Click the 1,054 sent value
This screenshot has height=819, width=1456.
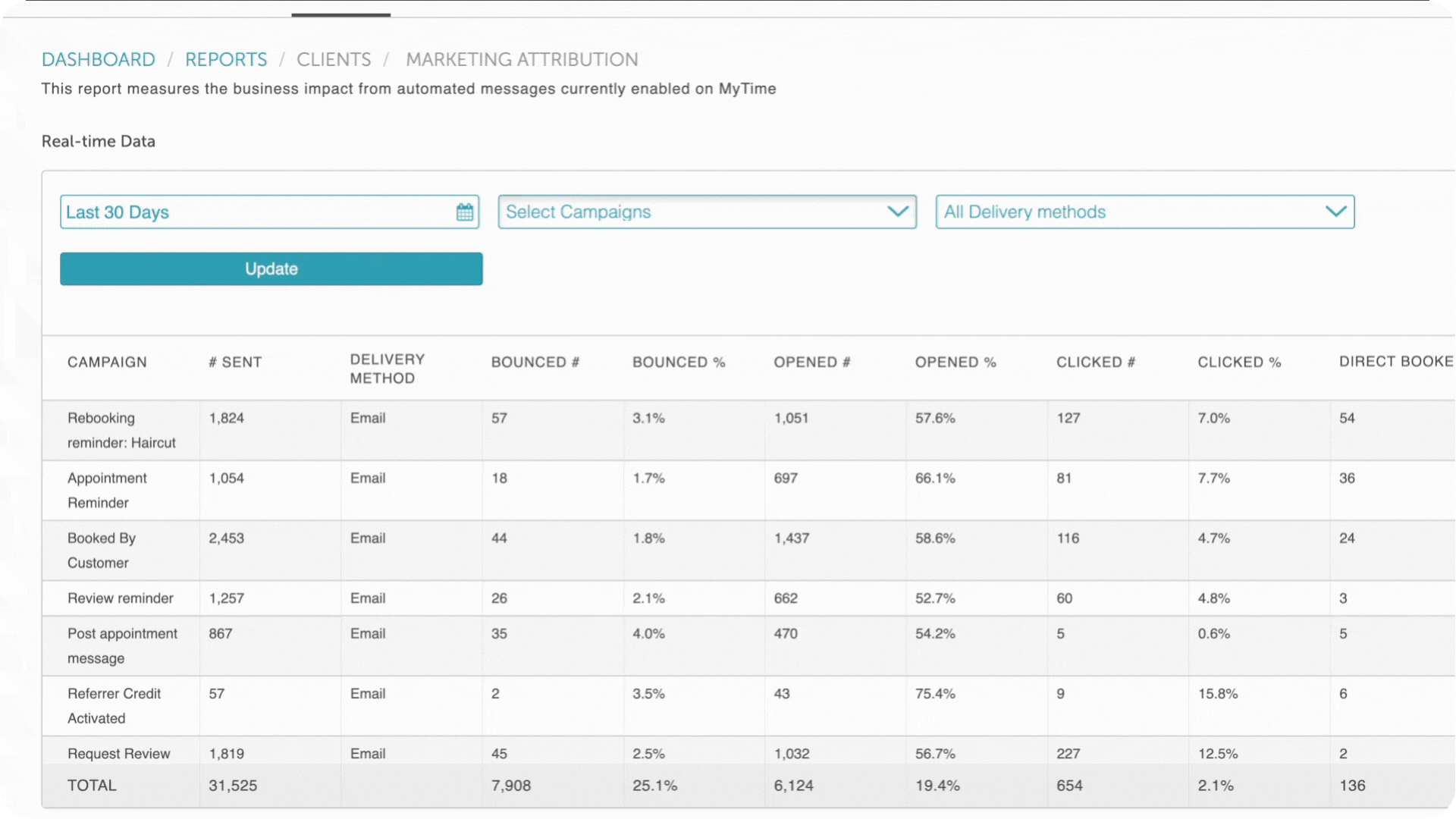click(227, 479)
